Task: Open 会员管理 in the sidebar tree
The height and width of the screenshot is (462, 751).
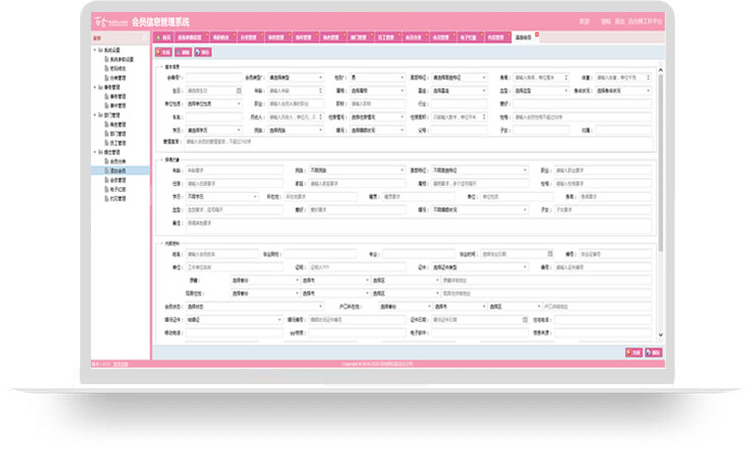Action: coord(118,178)
